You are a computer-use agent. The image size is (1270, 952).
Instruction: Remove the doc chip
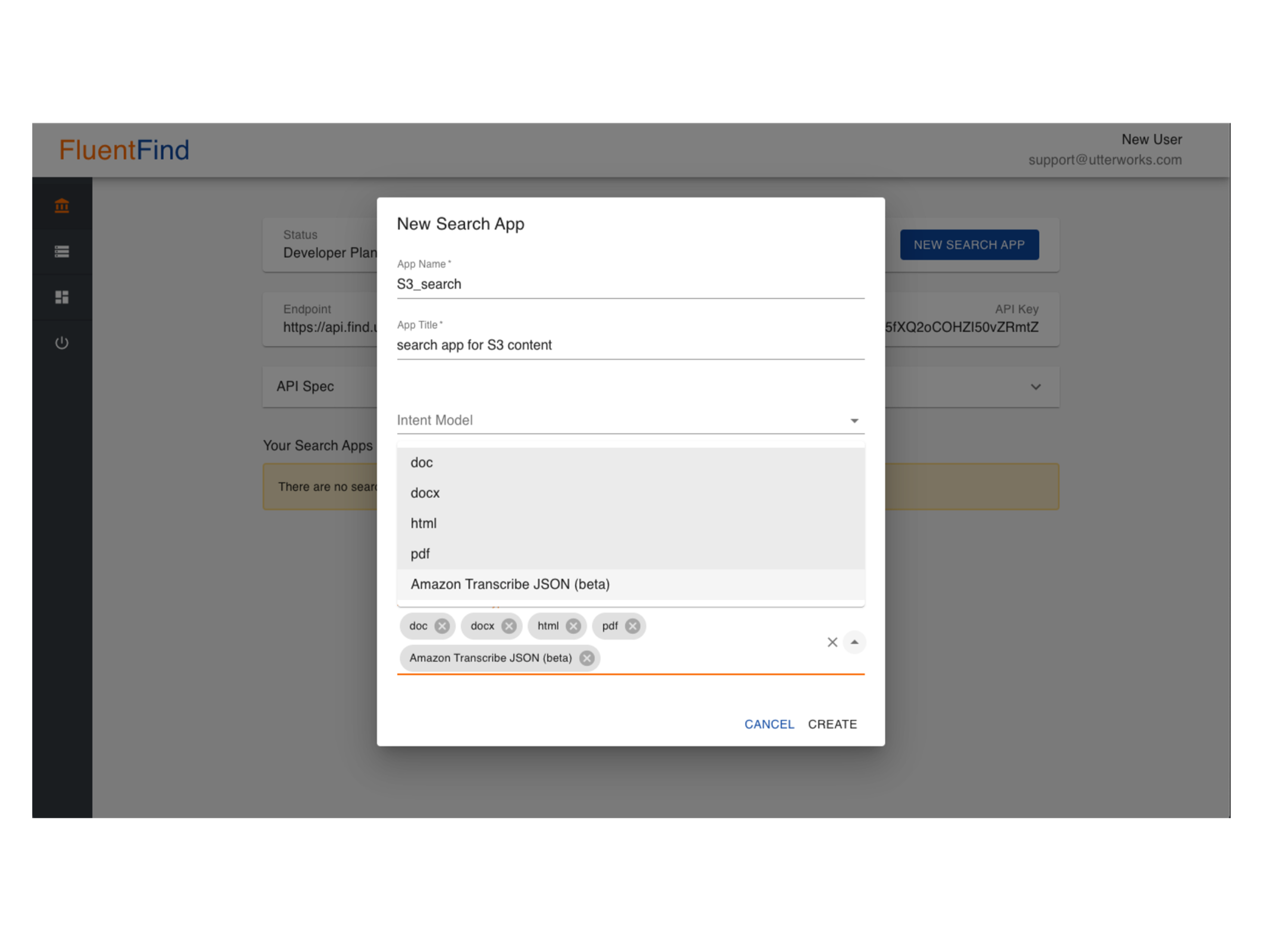pyautogui.click(x=442, y=626)
